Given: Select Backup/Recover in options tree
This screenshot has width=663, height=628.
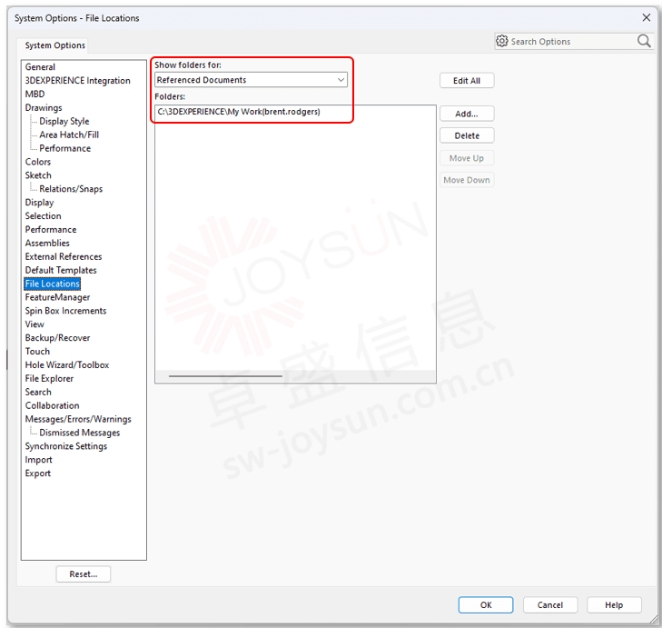Looking at the screenshot, I should [58, 338].
